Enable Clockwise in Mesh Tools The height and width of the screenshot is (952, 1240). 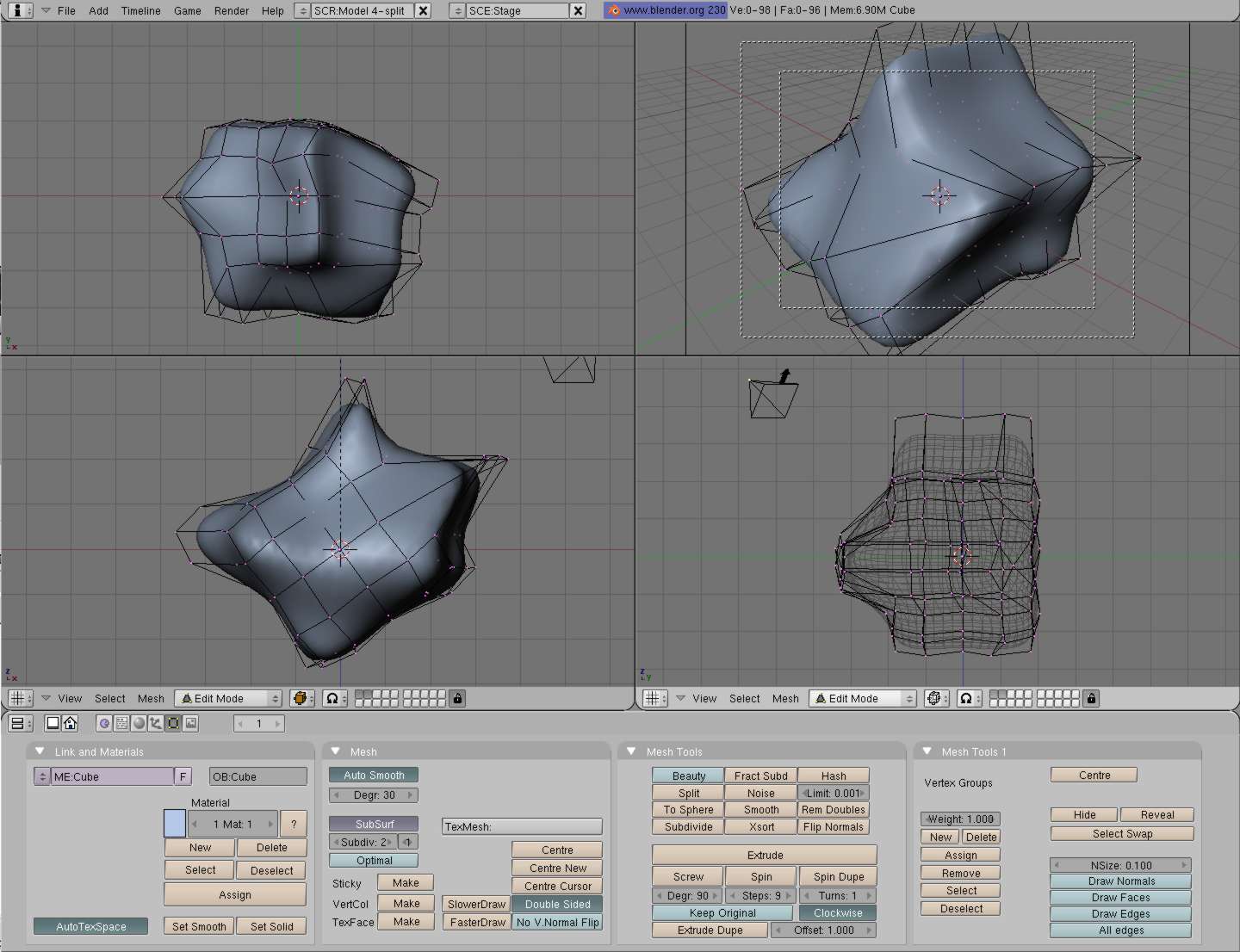[x=836, y=912]
